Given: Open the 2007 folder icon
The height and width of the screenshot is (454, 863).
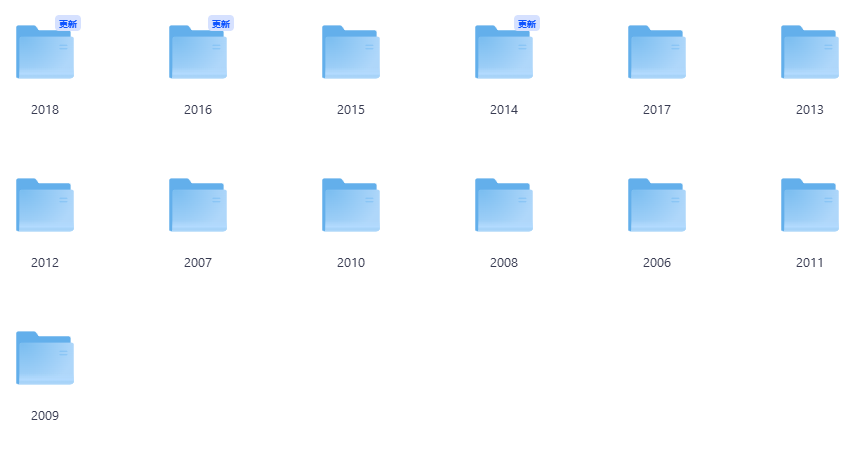Looking at the screenshot, I should pos(198,205).
